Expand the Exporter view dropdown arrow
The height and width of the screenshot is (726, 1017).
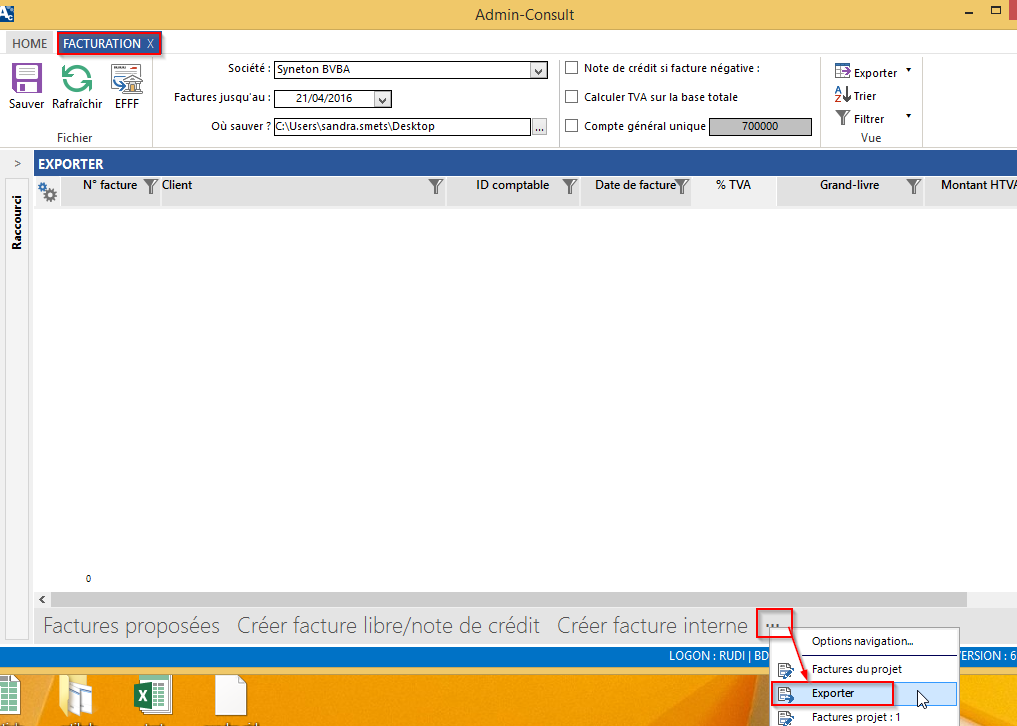tap(908, 71)
